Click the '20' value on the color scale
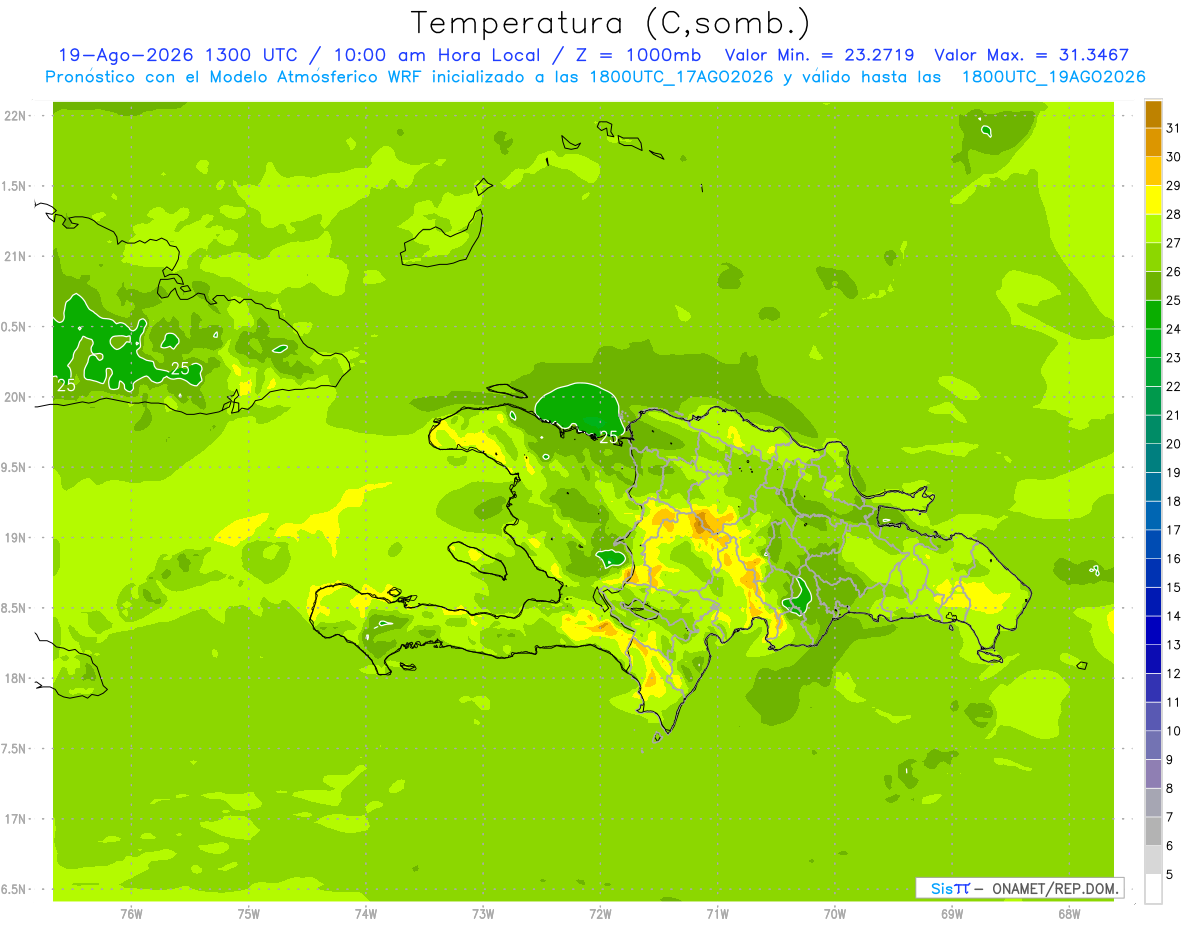Viewport: 1200px width, 927px height. (x=1174, y=444)
